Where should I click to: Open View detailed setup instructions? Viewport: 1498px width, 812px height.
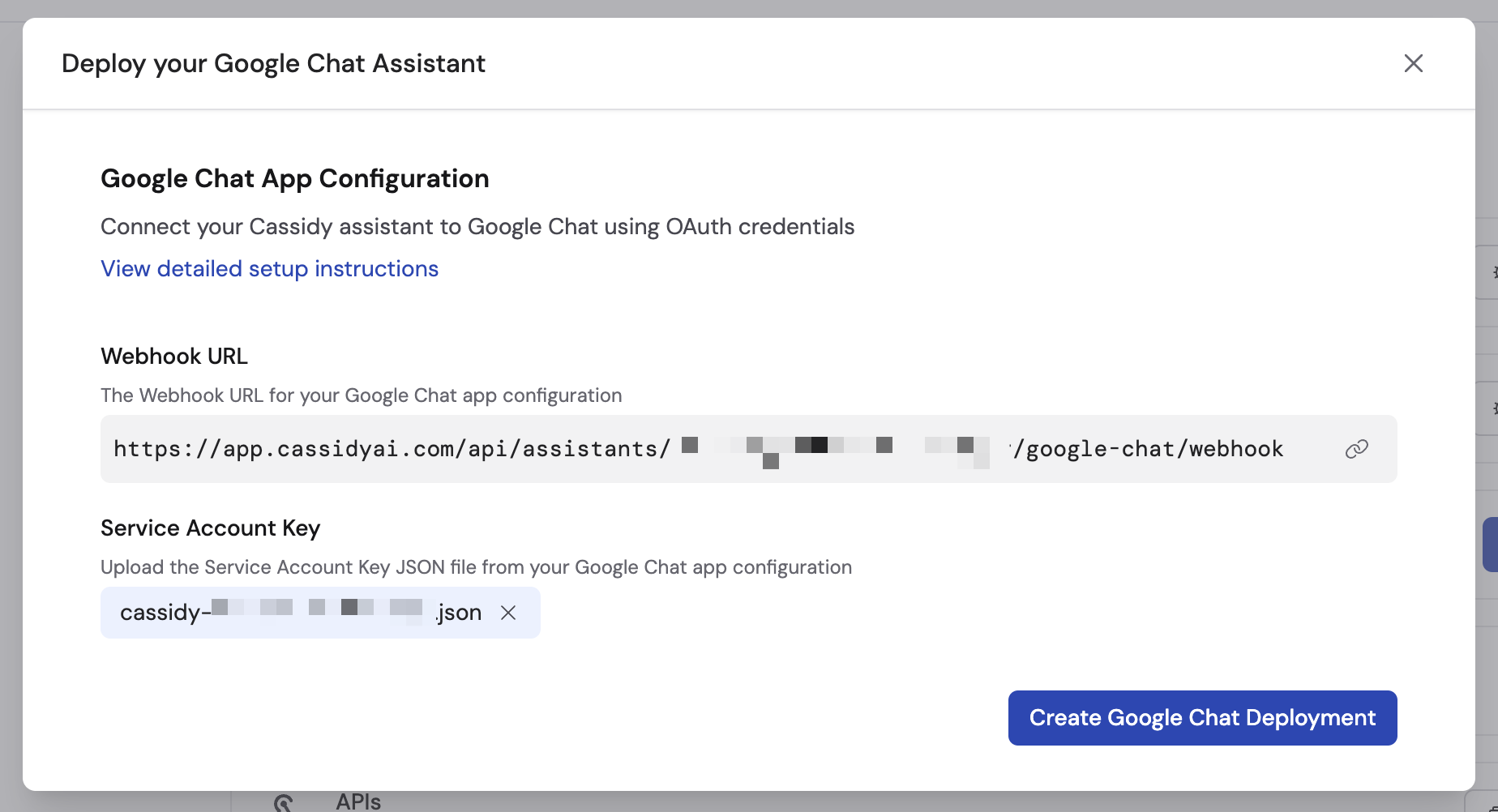(269, 268)
